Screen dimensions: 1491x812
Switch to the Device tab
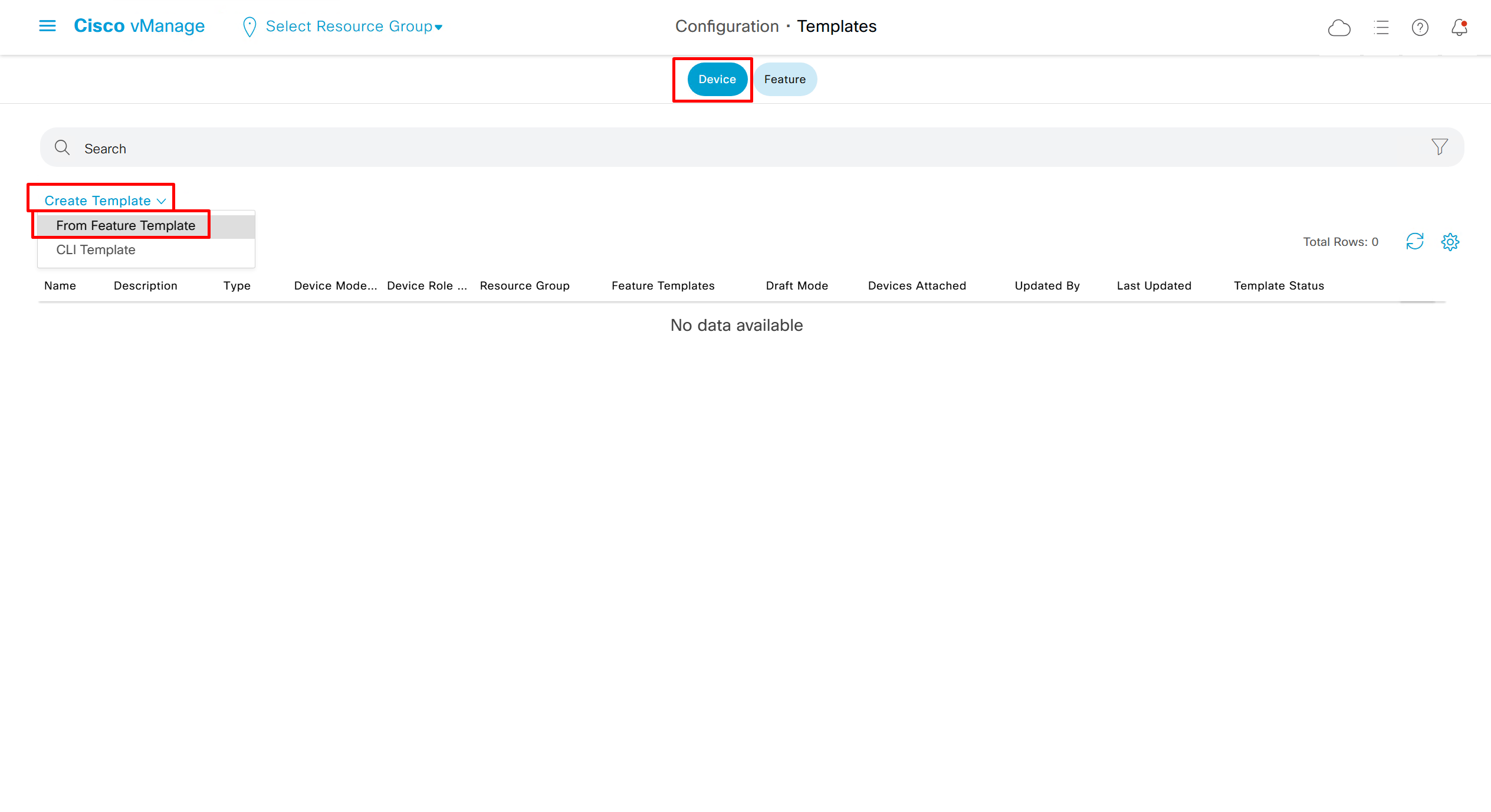717,79
